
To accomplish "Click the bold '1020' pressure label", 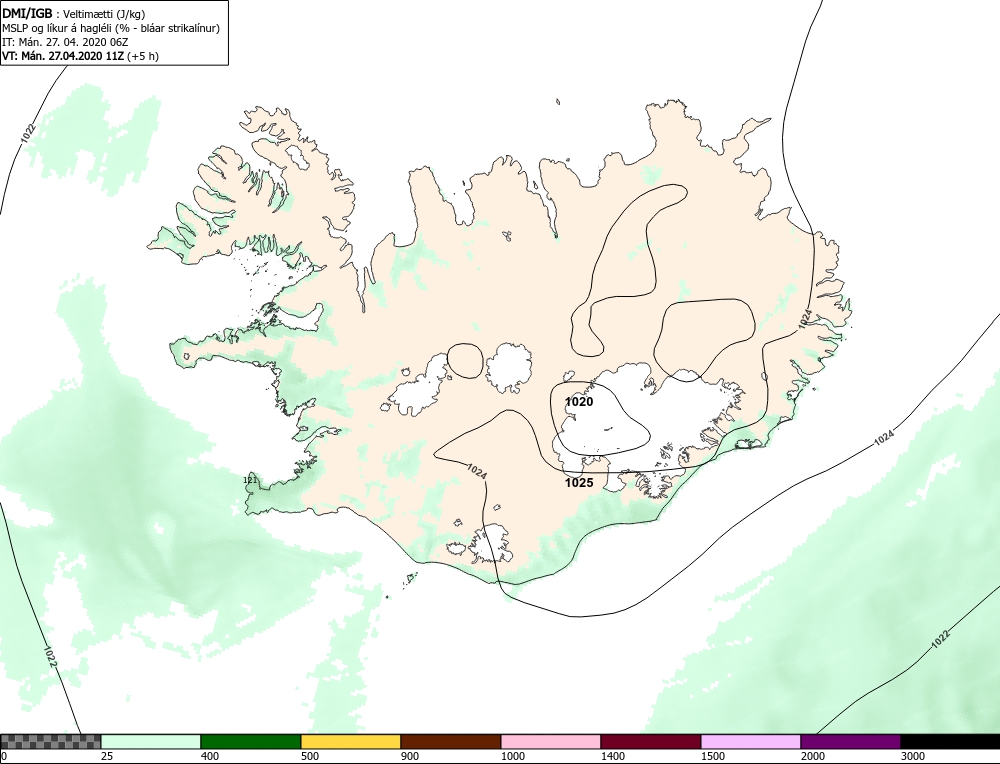I will [x=579, y=402].
